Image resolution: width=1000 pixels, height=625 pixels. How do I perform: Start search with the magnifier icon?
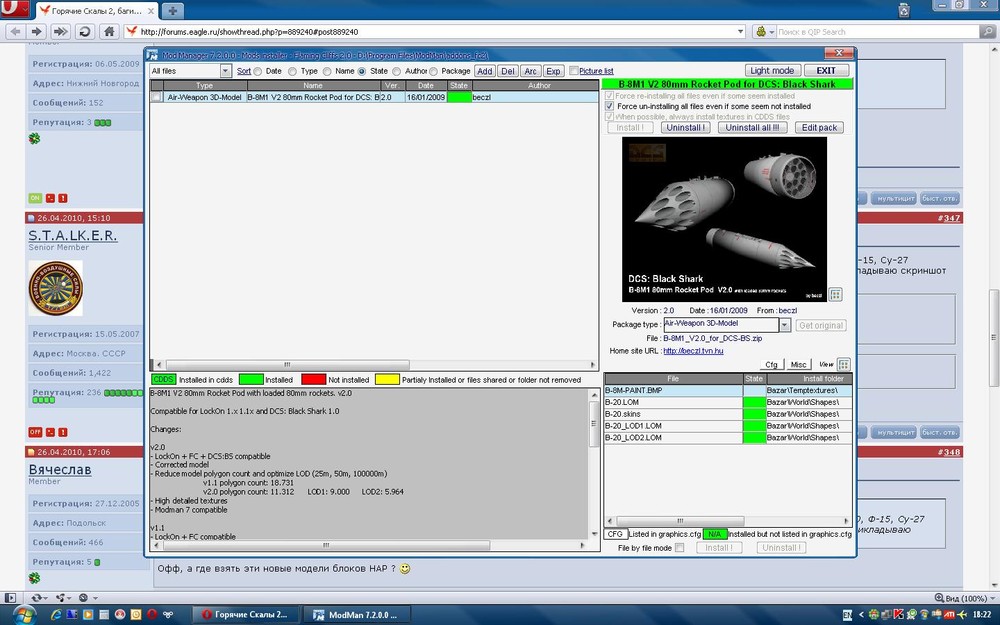pyautogui.click(x=987, y=31)
